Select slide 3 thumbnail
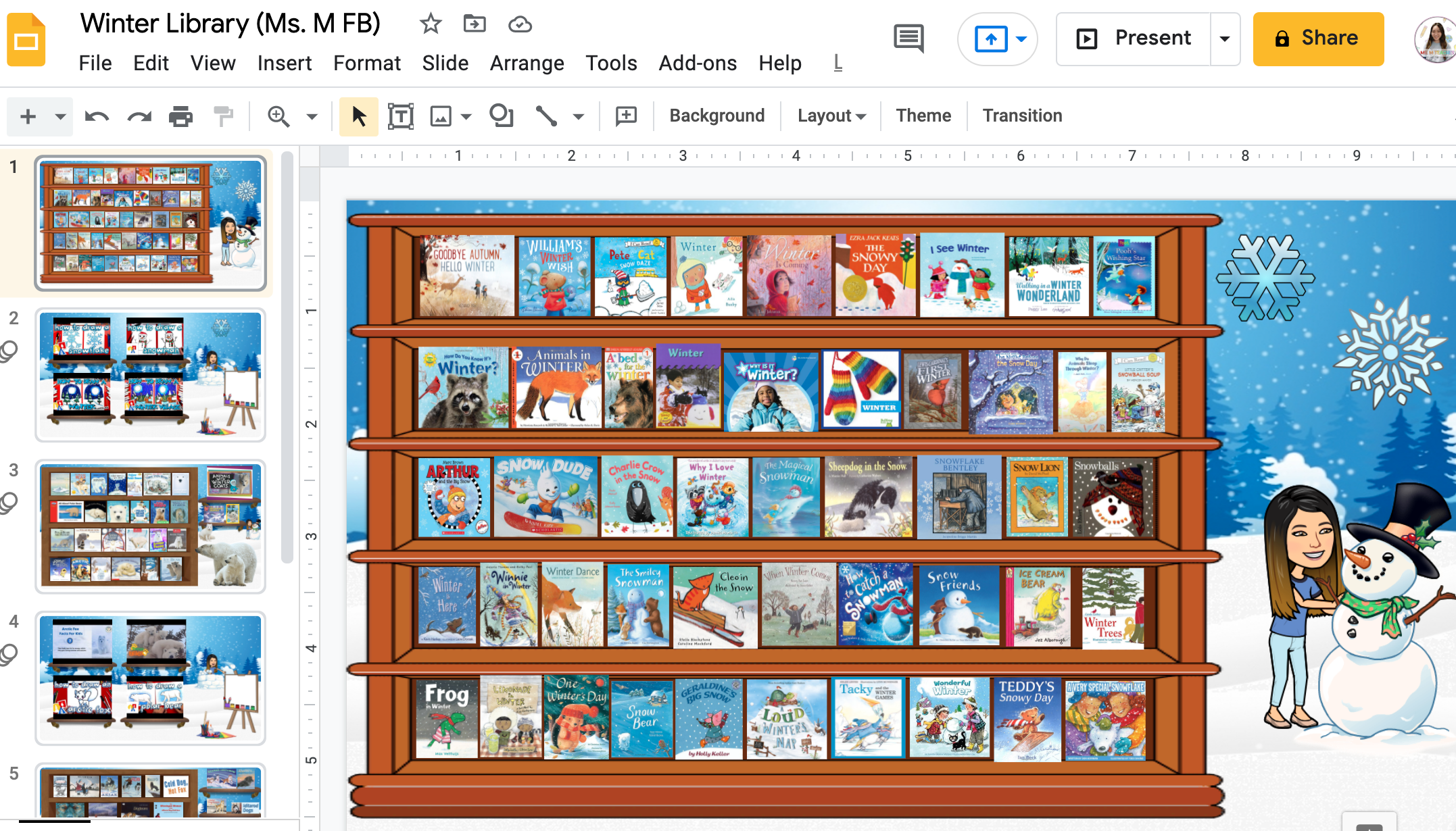This screenshot has height=831, width=1456. 151,526
